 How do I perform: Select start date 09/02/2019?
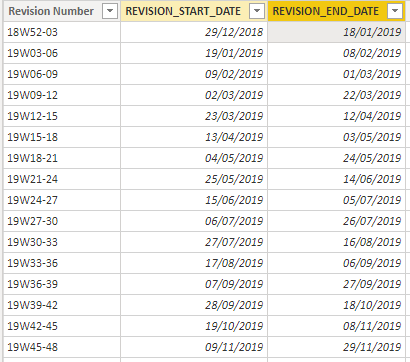pos(194,74)
